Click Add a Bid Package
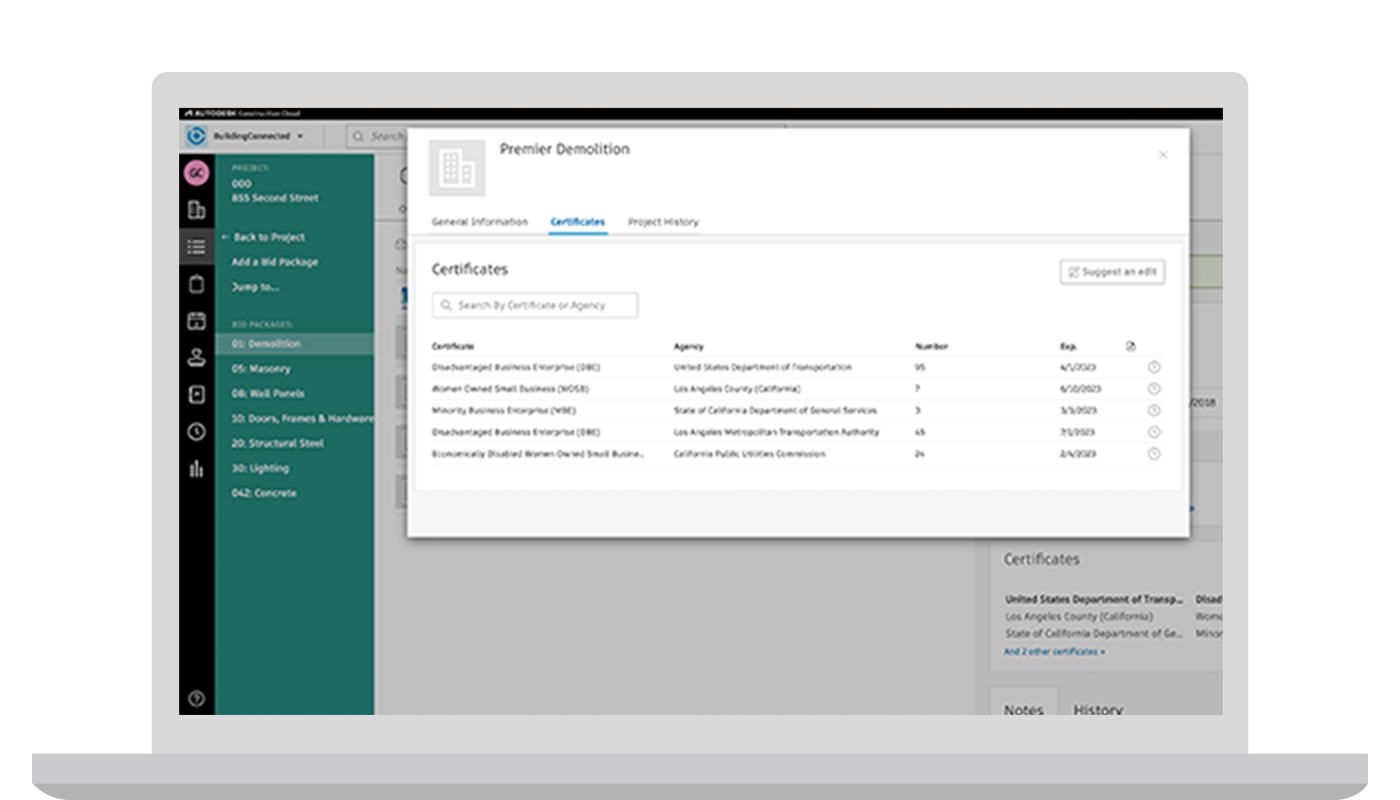Viewport: 1400px width, 800px height. click(x=275, y=262)
